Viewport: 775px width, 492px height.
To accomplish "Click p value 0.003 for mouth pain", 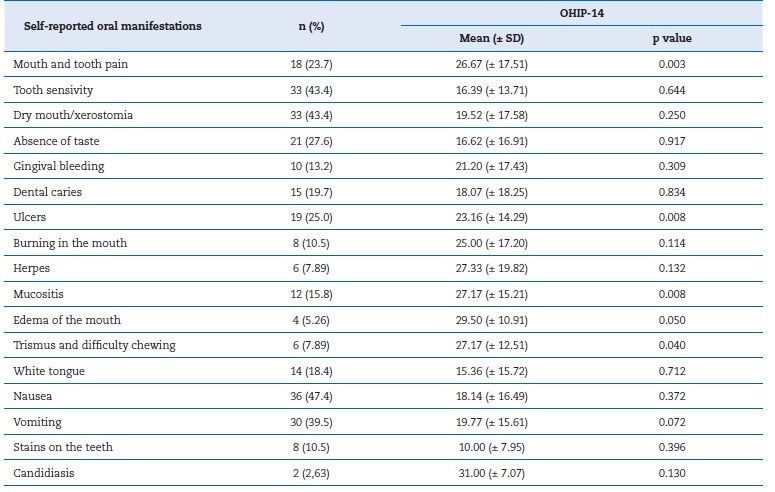I will click(x=671, y=64).
